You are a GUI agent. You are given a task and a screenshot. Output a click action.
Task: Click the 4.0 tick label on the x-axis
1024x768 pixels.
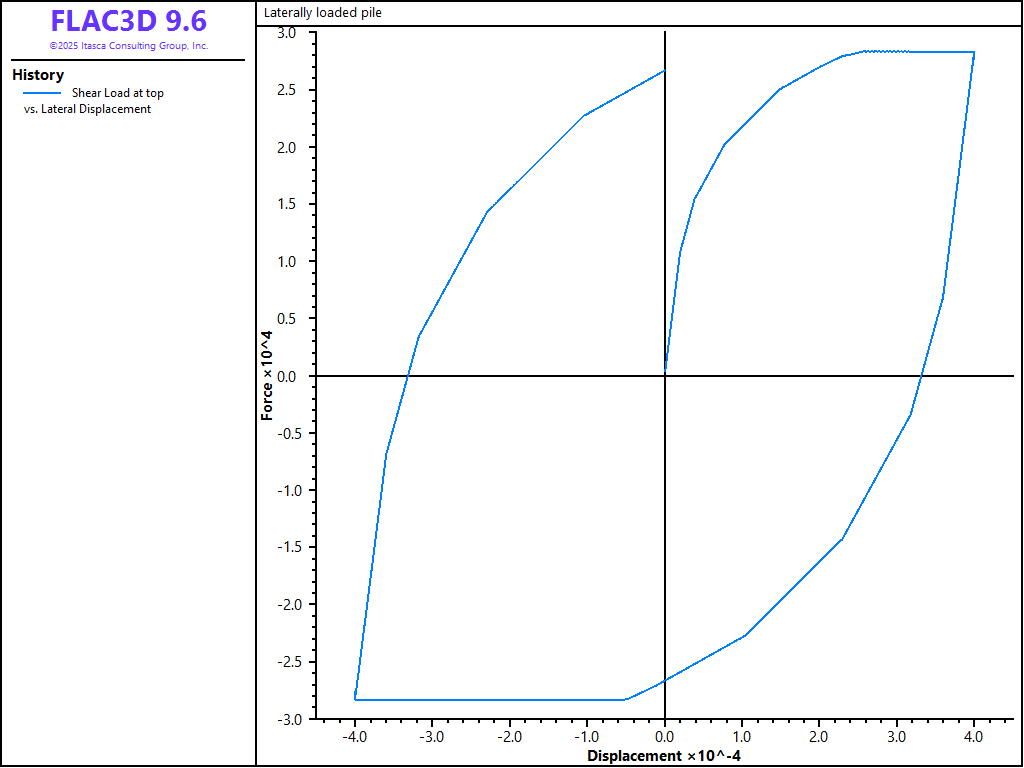click(973, 736)
